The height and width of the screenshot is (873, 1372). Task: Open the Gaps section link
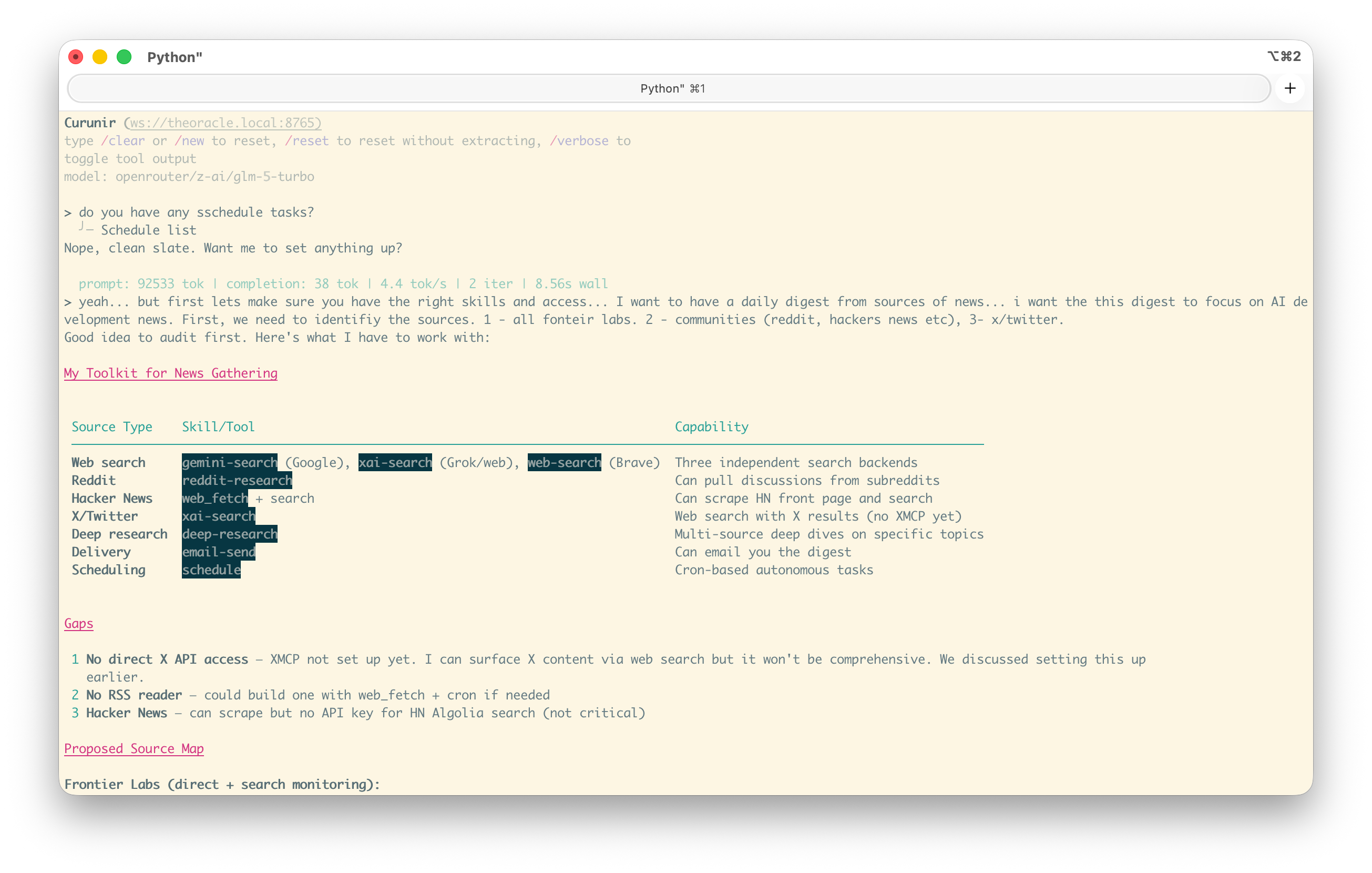[x=79, y=623]
